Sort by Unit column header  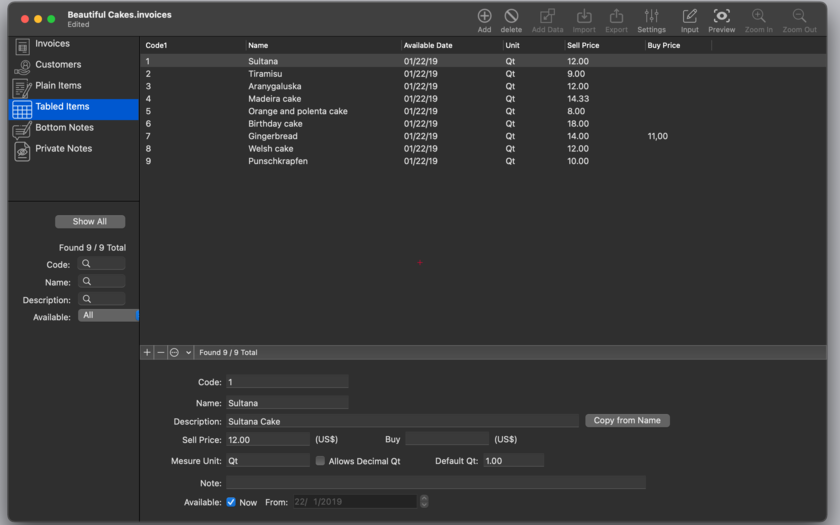(x=534, y=46)
